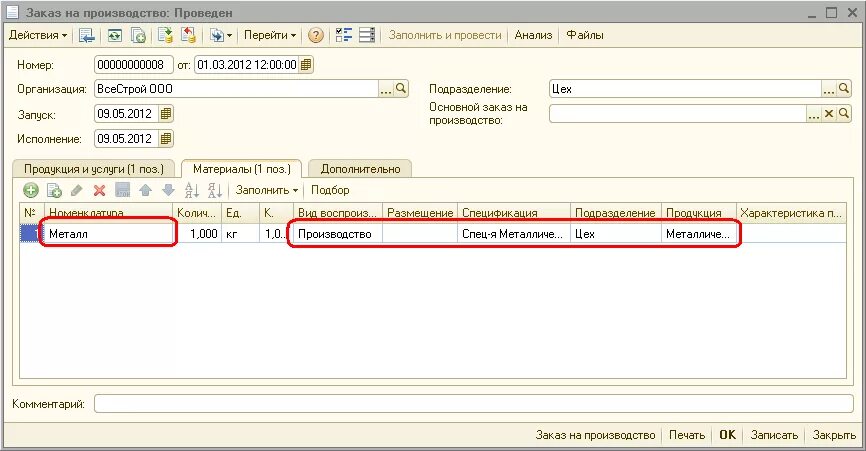
Task: Click the OK button
Action: point(727,435)
